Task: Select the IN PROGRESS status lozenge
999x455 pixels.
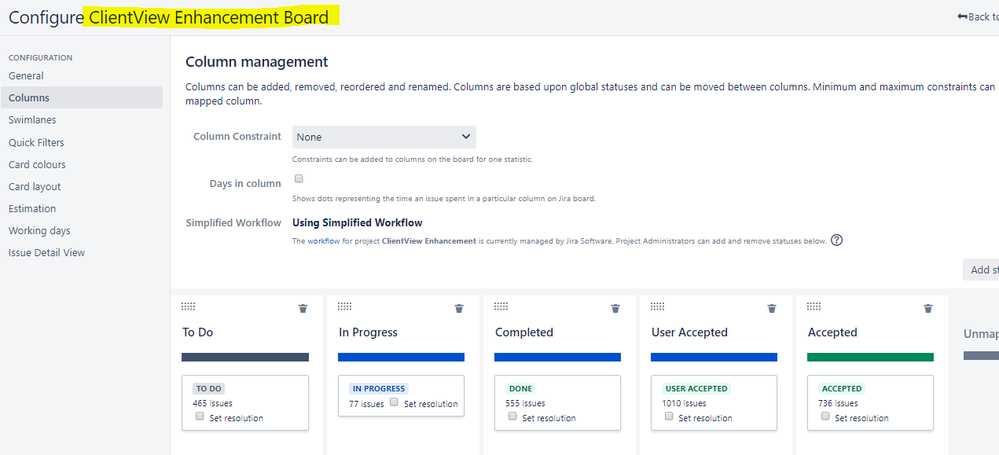Action: tap(378, 389)
